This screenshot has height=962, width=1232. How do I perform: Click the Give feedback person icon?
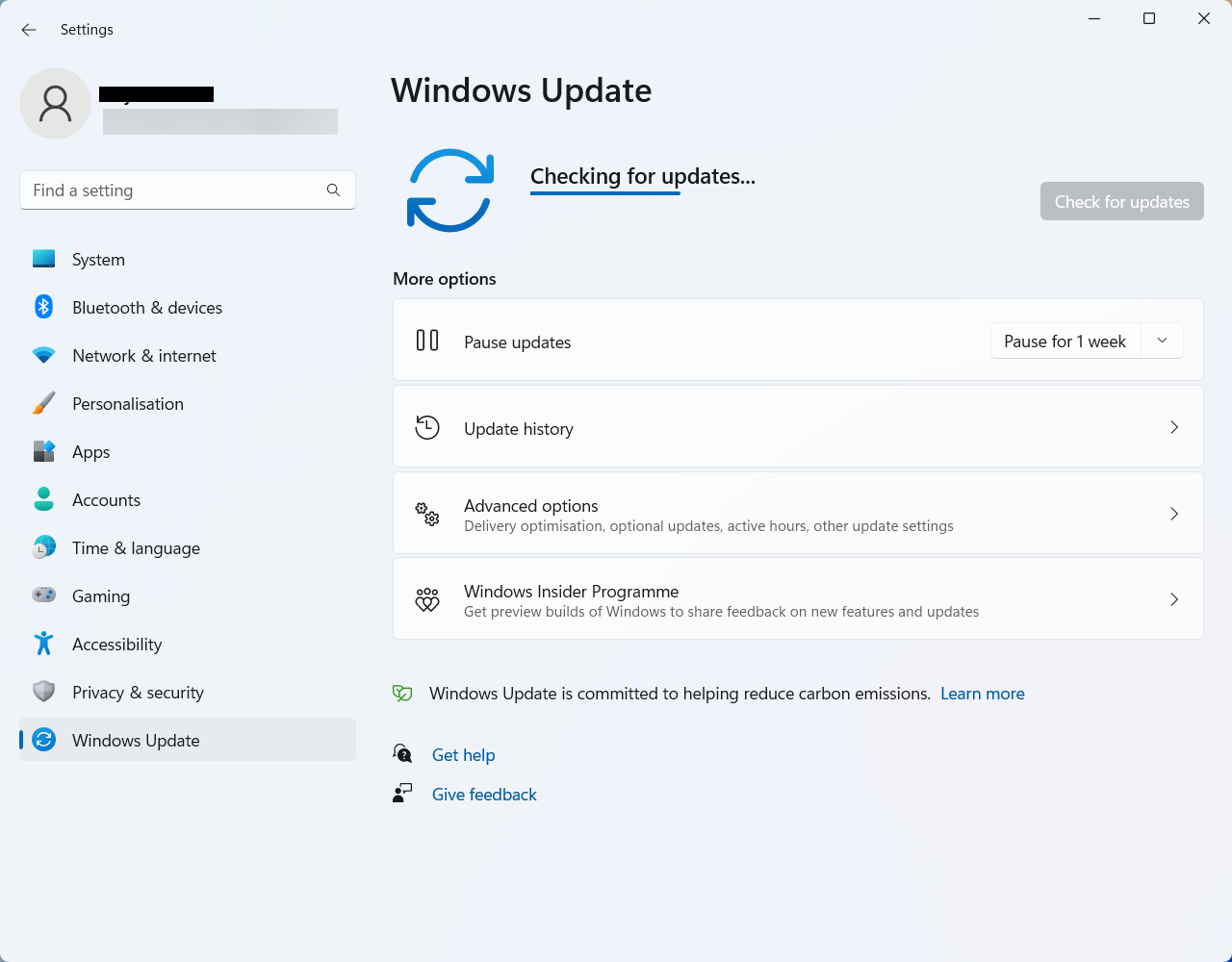[402, 794]
